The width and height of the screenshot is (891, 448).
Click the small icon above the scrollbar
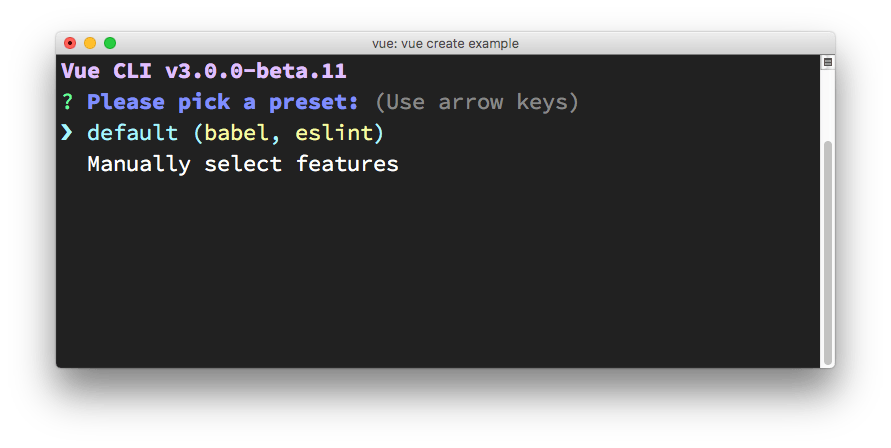click(x=827, y=63)
